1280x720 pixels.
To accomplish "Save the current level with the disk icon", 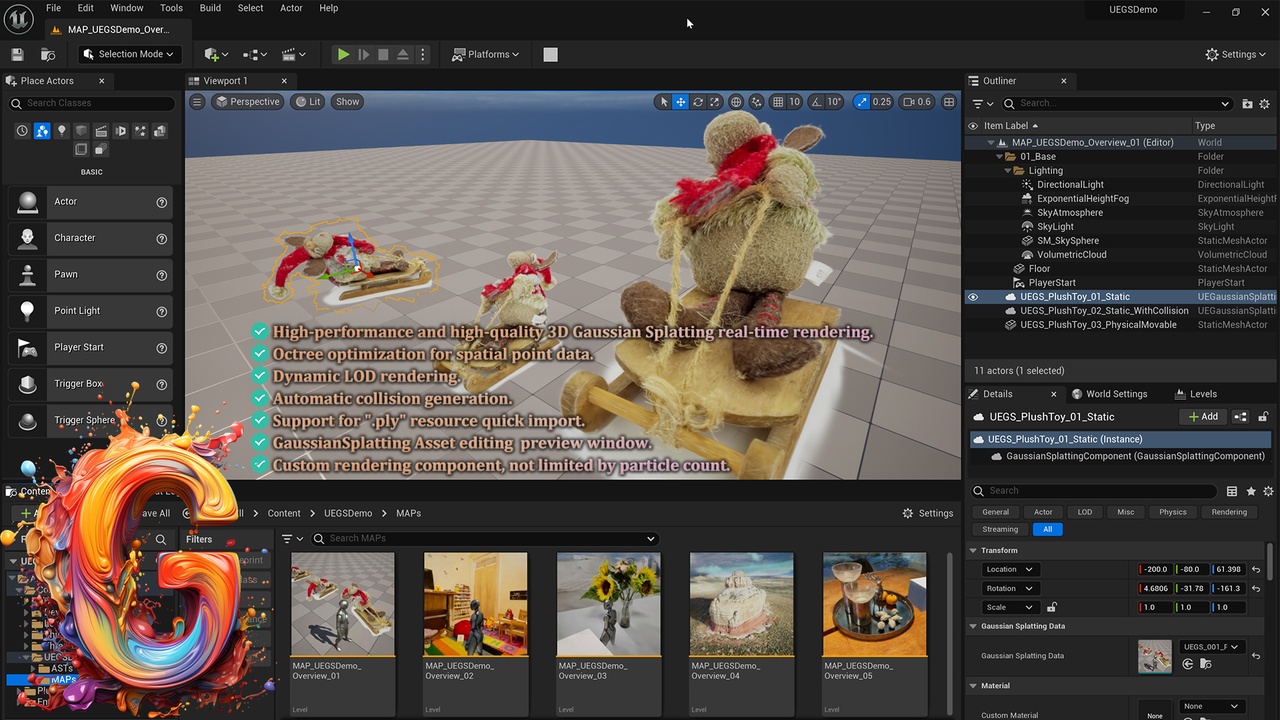I will tap(17, 54).
